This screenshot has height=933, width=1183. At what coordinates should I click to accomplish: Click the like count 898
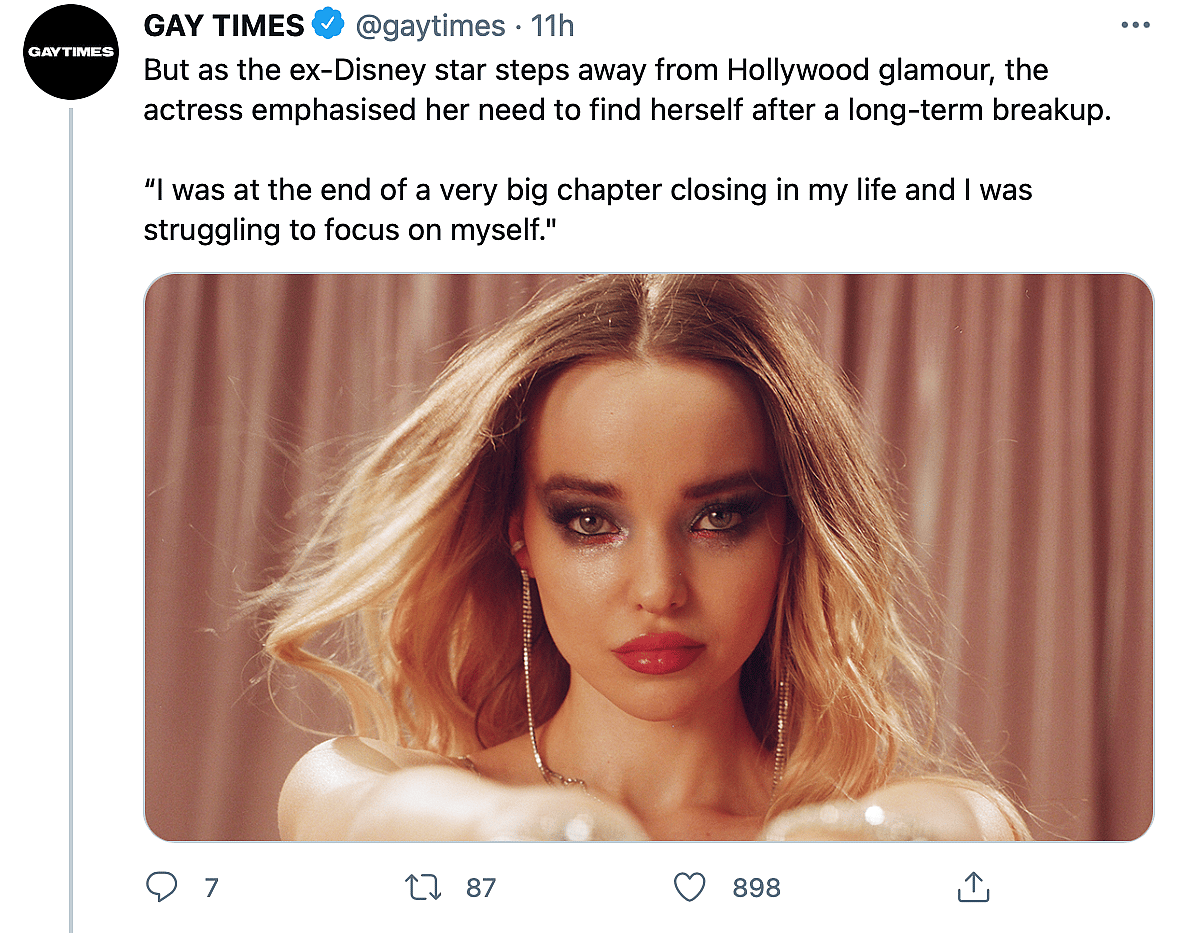click(x=756, y=888)
